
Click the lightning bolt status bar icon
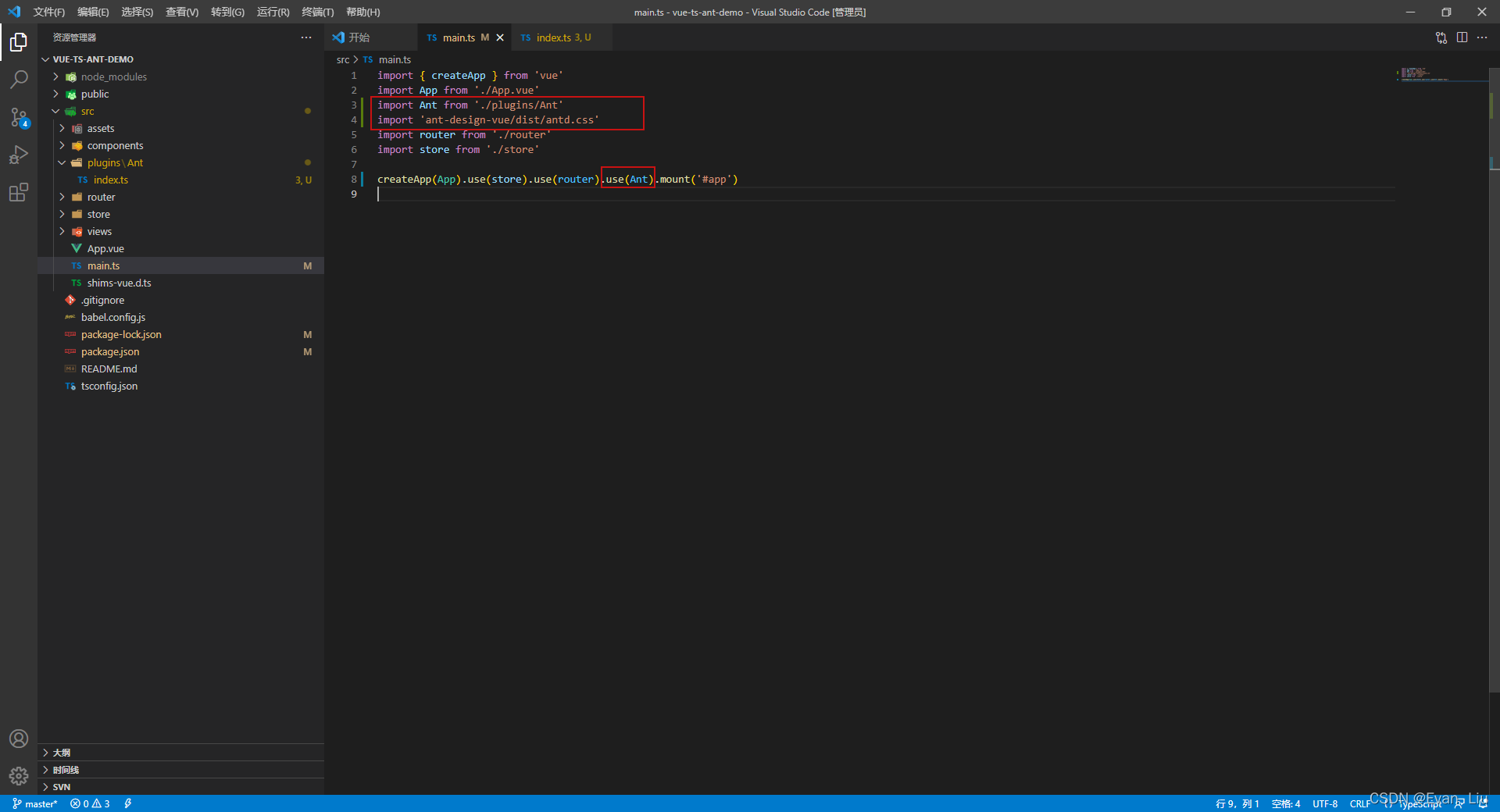click(128, 803)
